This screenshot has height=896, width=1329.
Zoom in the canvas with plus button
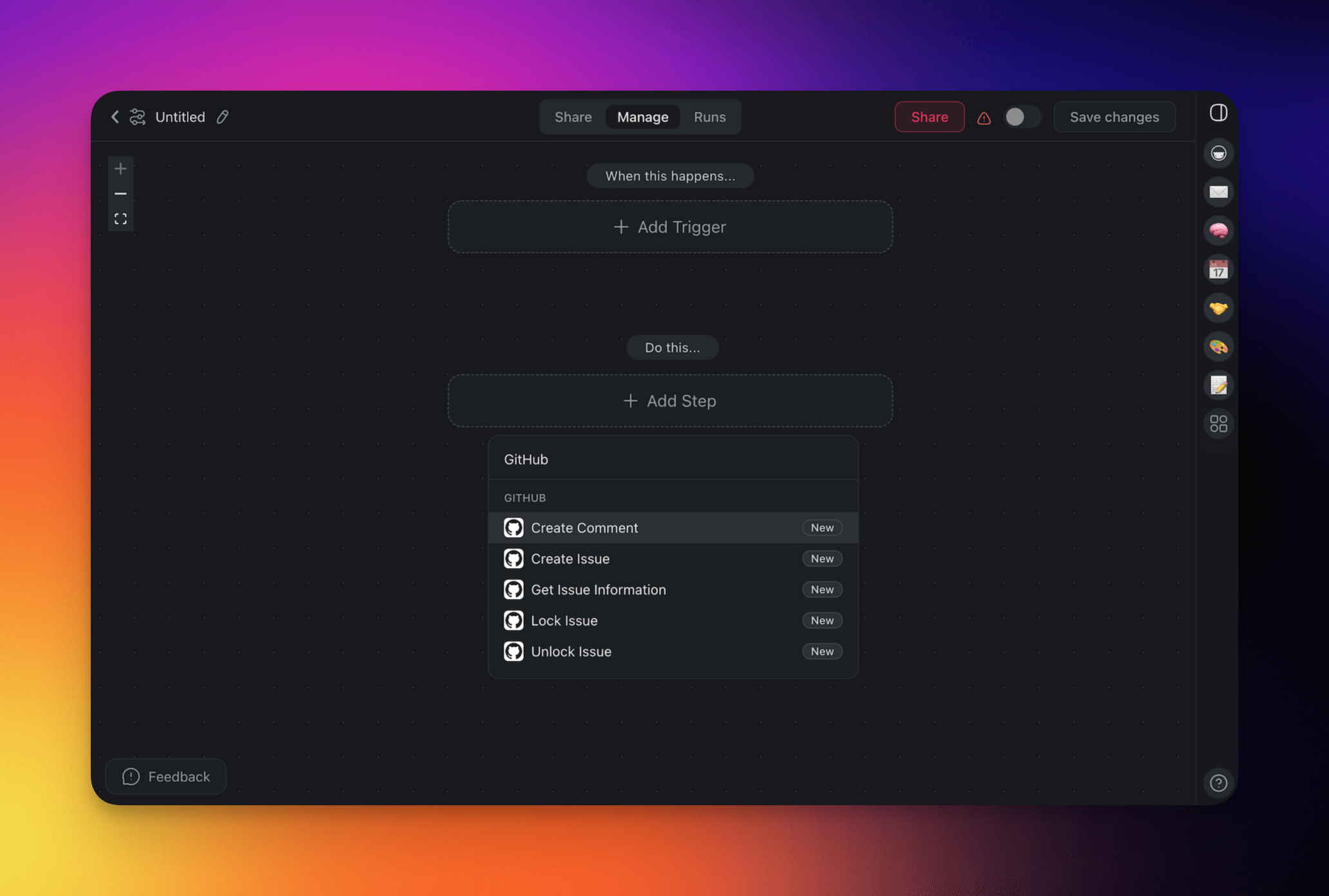tap(120, 169)
